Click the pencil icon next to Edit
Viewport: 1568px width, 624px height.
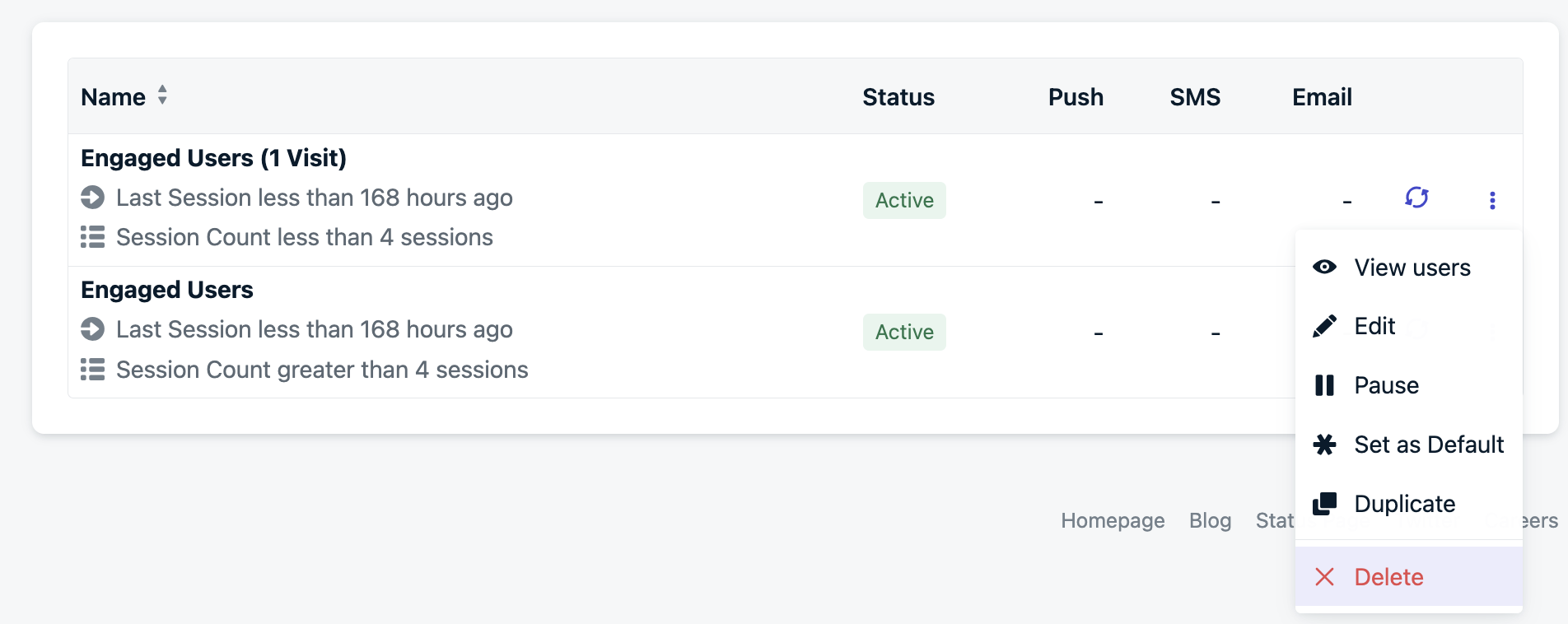[1324, 326]
